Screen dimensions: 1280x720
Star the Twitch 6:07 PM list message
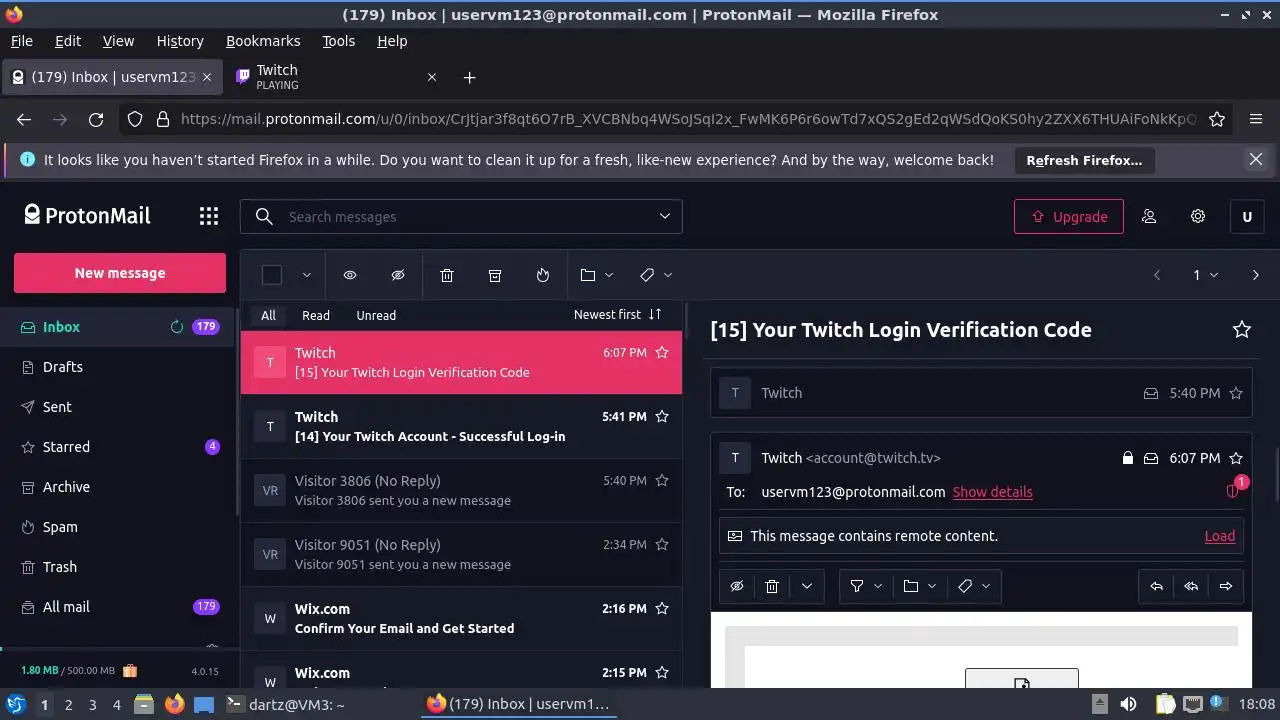click(x=661, y=353)
